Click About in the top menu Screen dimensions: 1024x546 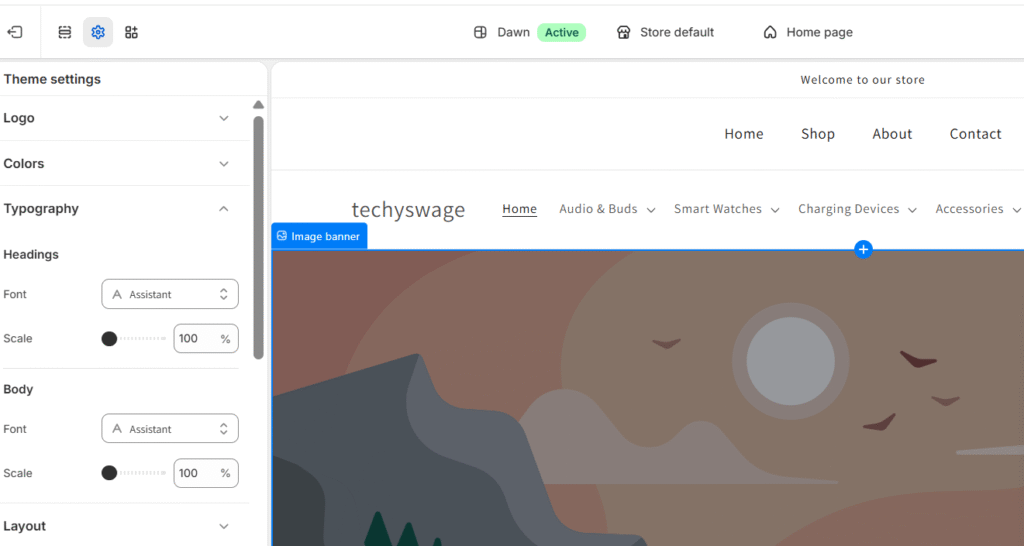[892, 134]
